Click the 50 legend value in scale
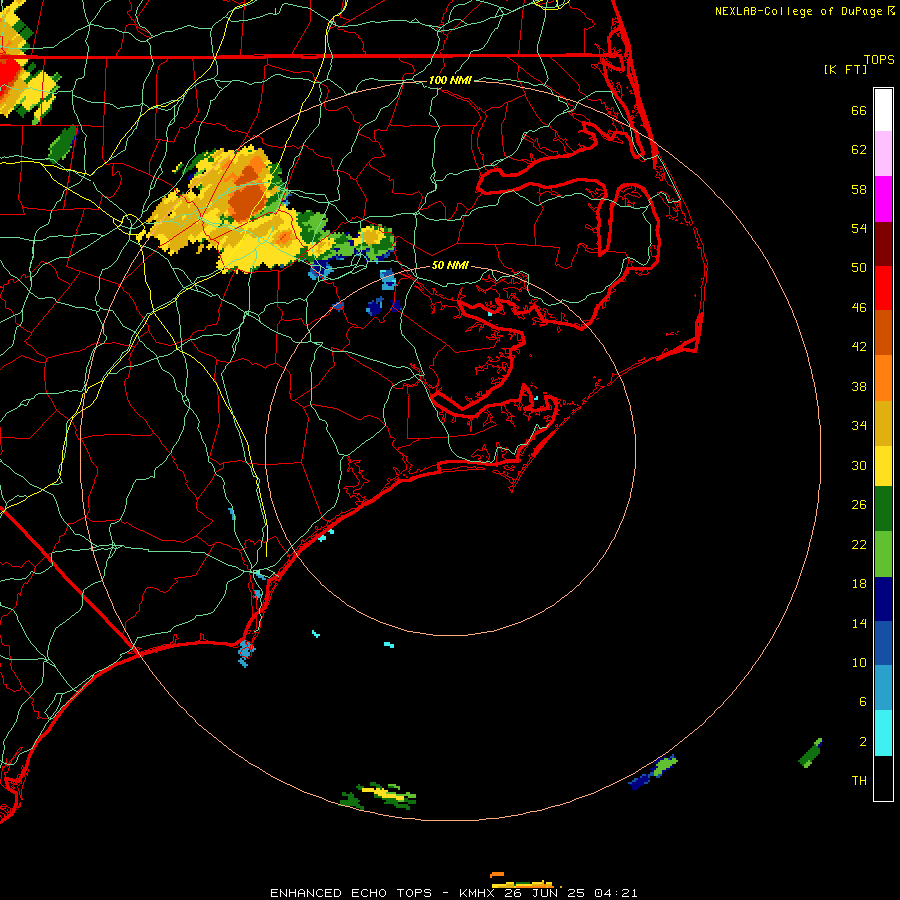Screen dimensions: 900x900 (859, 268)
